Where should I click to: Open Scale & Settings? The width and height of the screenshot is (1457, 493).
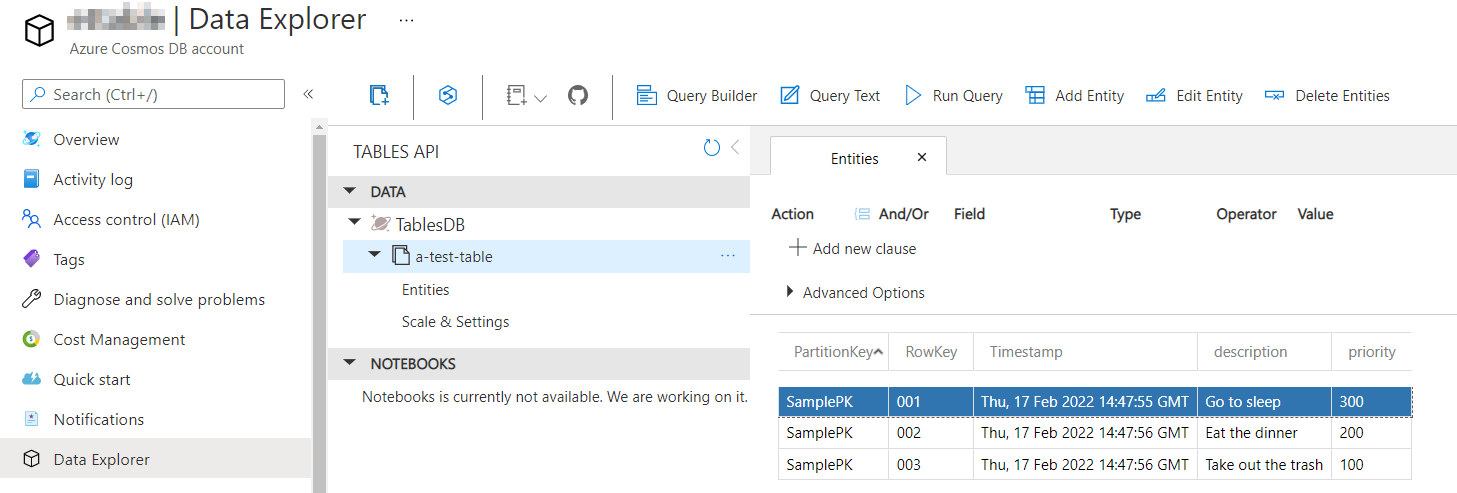click(456, 322)
